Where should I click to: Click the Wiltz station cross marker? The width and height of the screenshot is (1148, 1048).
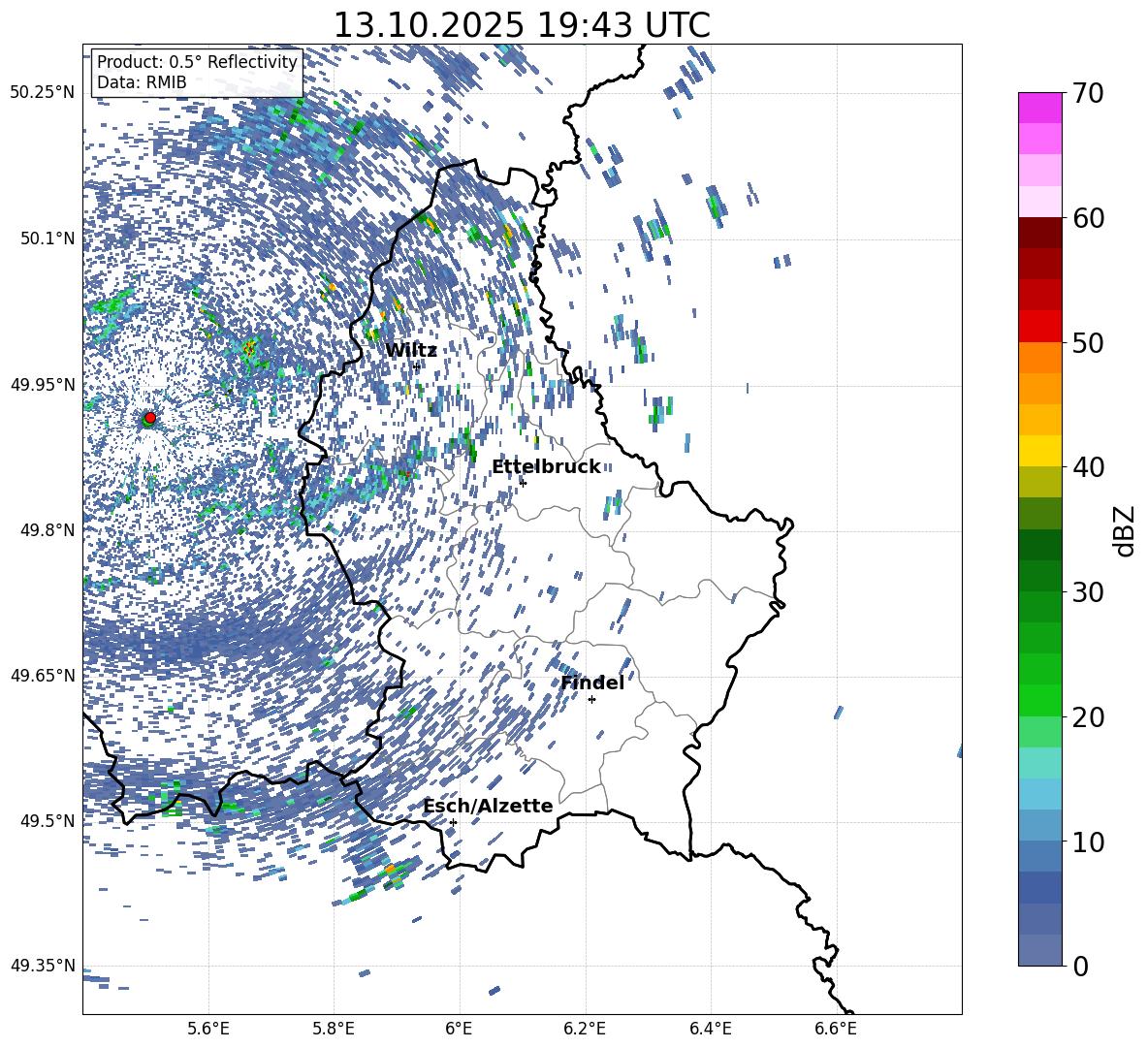tap(417, 366)
